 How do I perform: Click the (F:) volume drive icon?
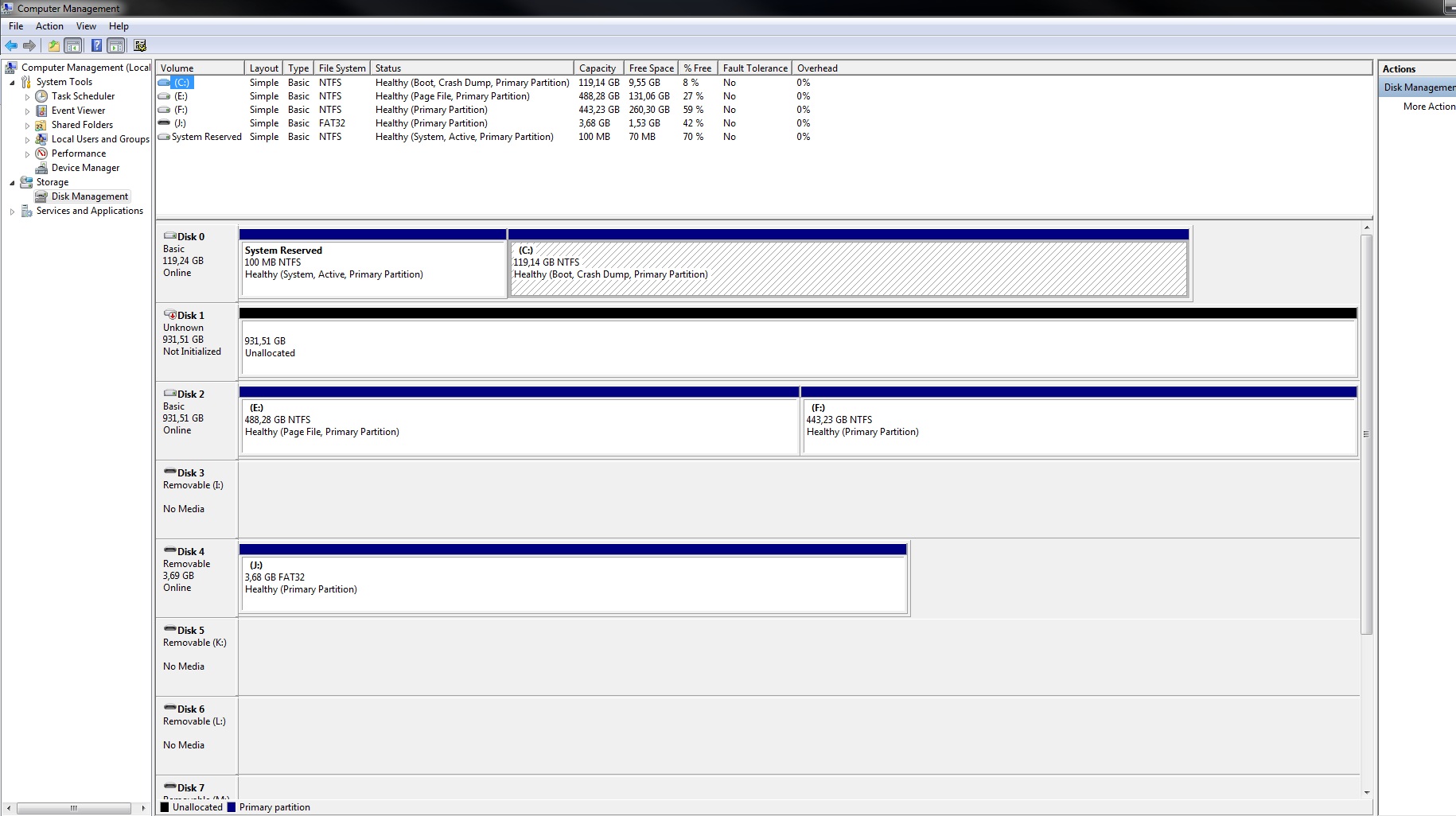click(x=164, y=110)
